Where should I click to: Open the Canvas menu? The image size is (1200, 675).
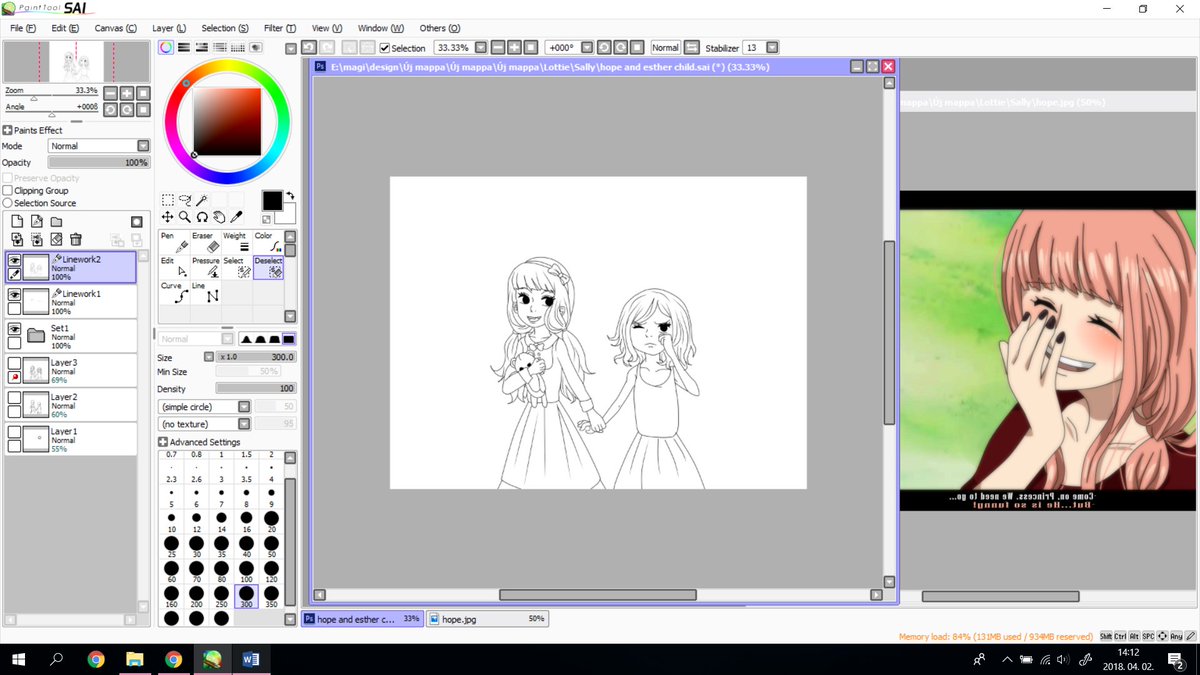[116, 28]
